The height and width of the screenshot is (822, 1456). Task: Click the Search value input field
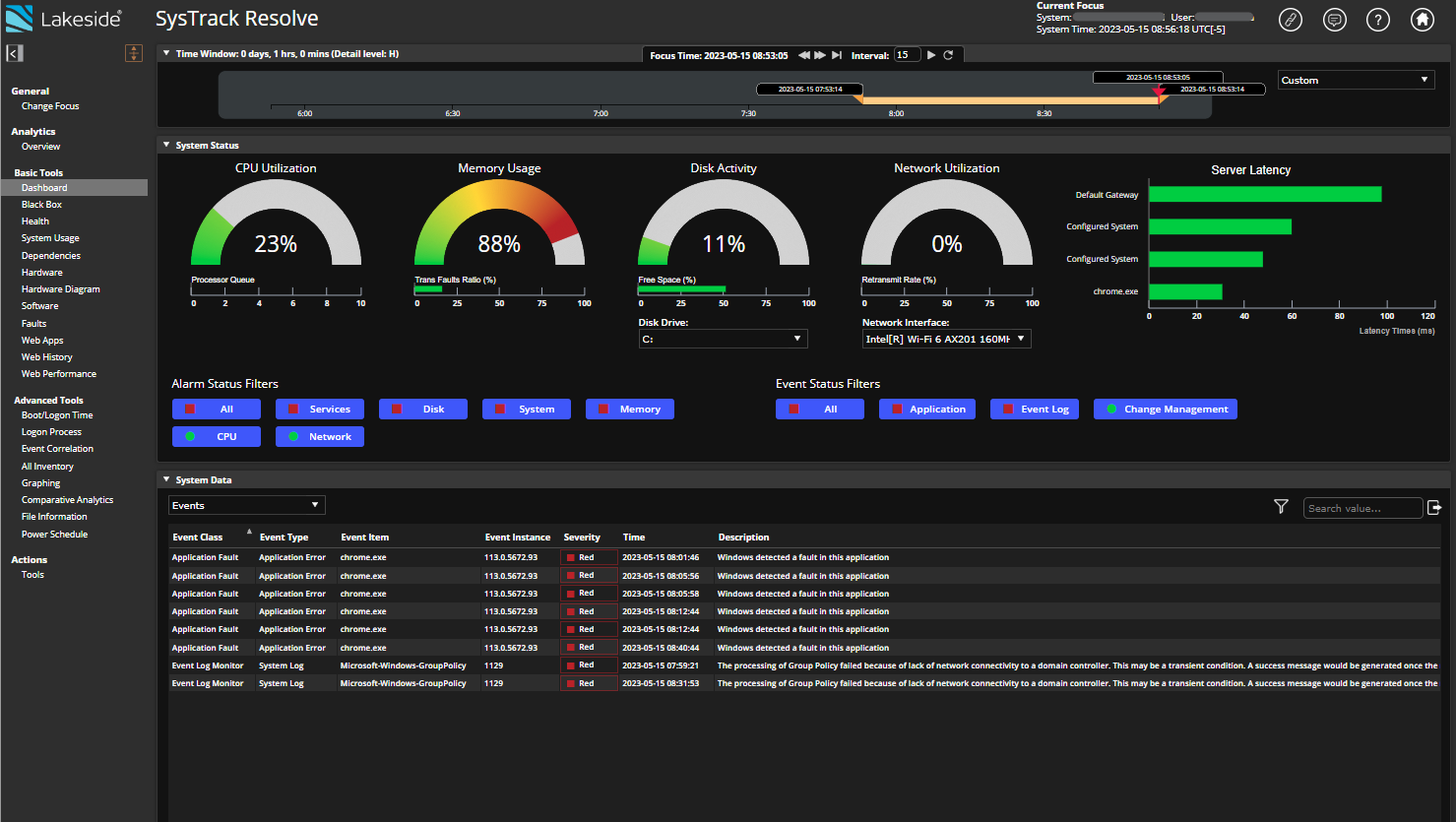pos(1363,508)
